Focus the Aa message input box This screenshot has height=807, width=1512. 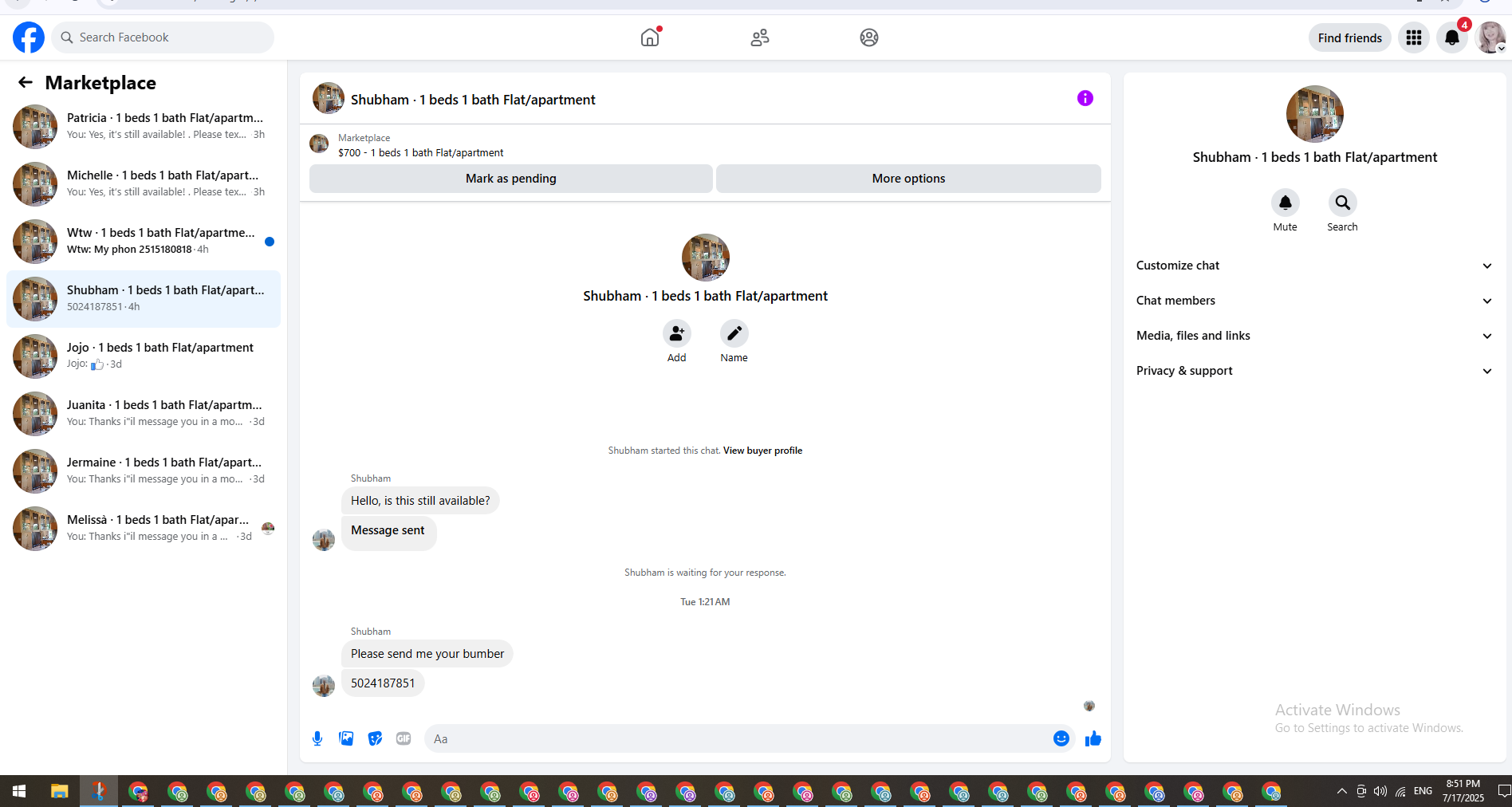(x=738, y=738)
